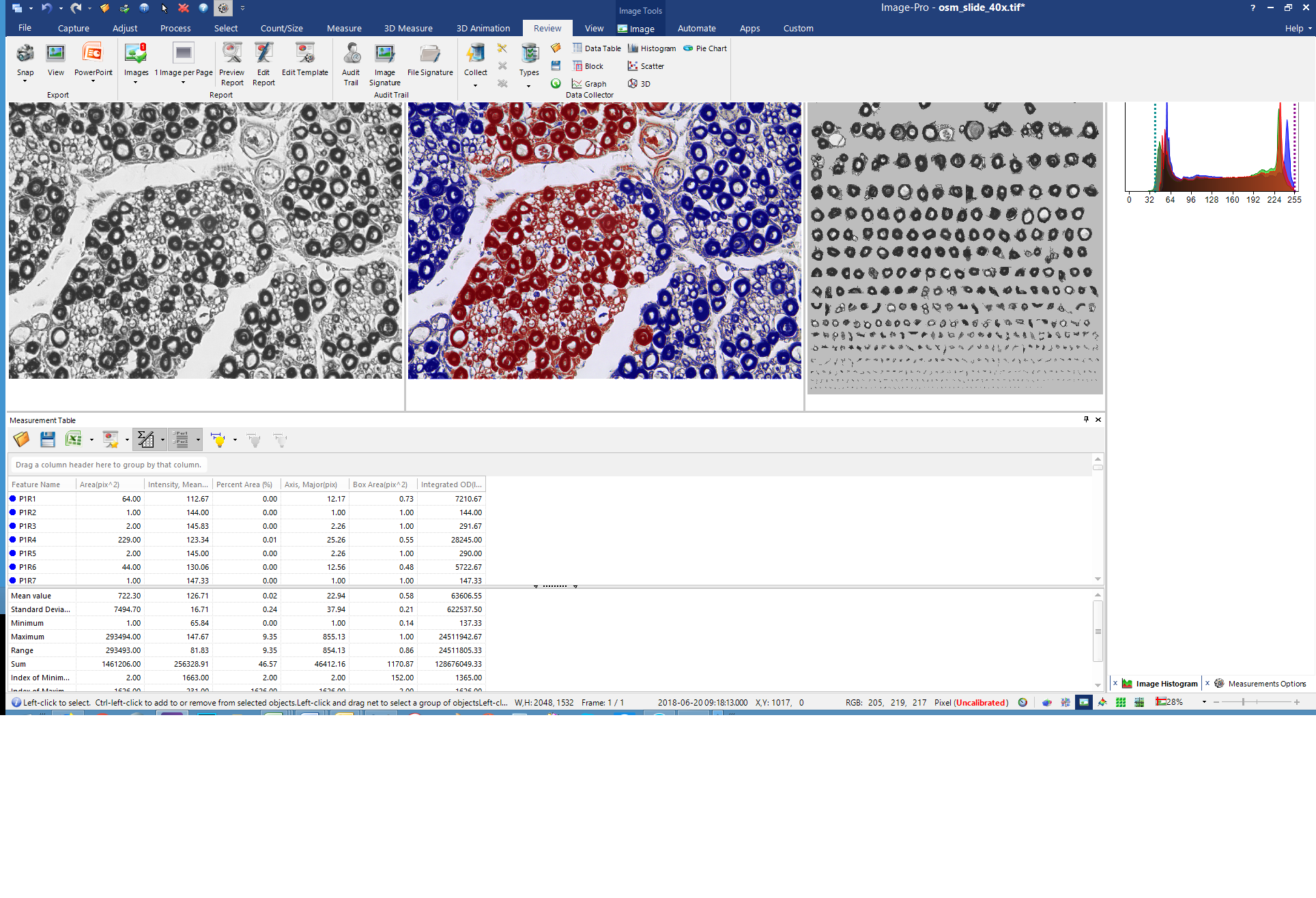Click the zoom minus button

point(1216,702)
